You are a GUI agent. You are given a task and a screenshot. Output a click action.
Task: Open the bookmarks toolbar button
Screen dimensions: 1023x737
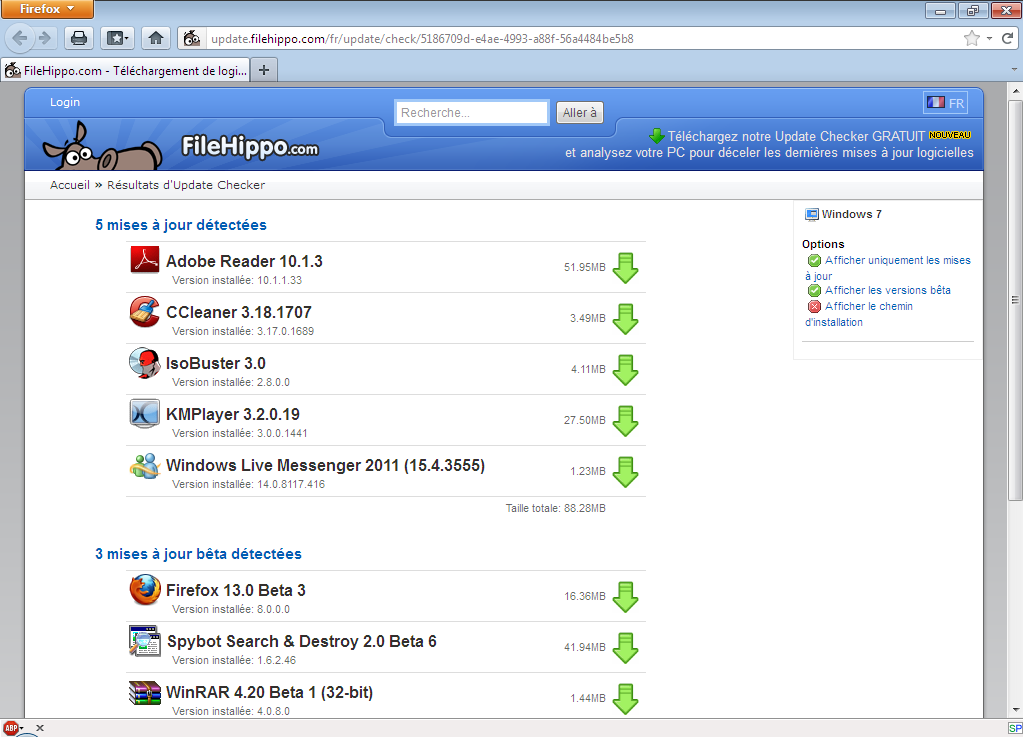pyautogui.click(x=117, y=38)
